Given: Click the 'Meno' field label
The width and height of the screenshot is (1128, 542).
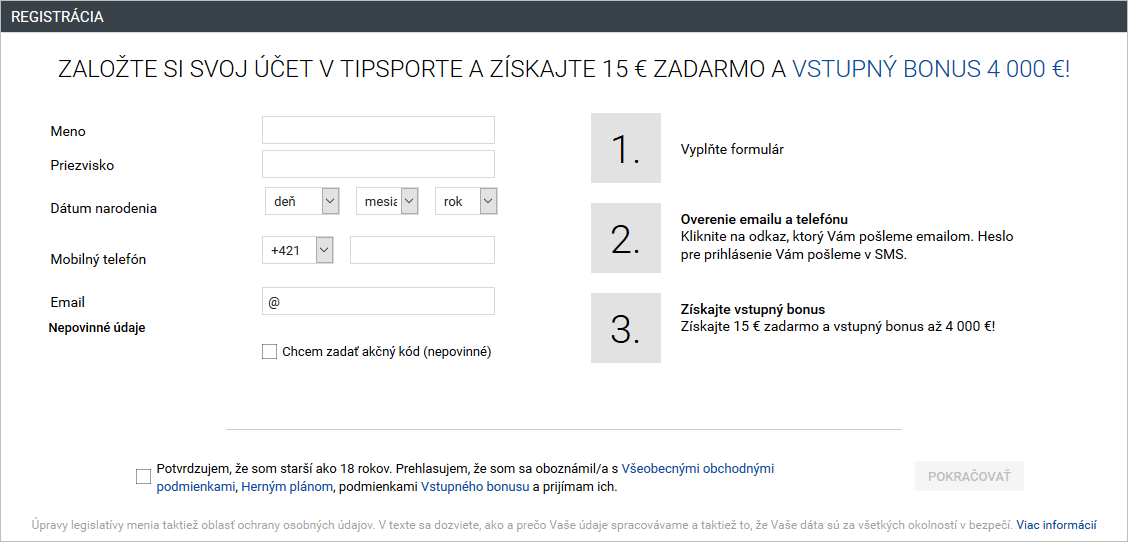Looking at the screenshot, I should pos(68,131).
